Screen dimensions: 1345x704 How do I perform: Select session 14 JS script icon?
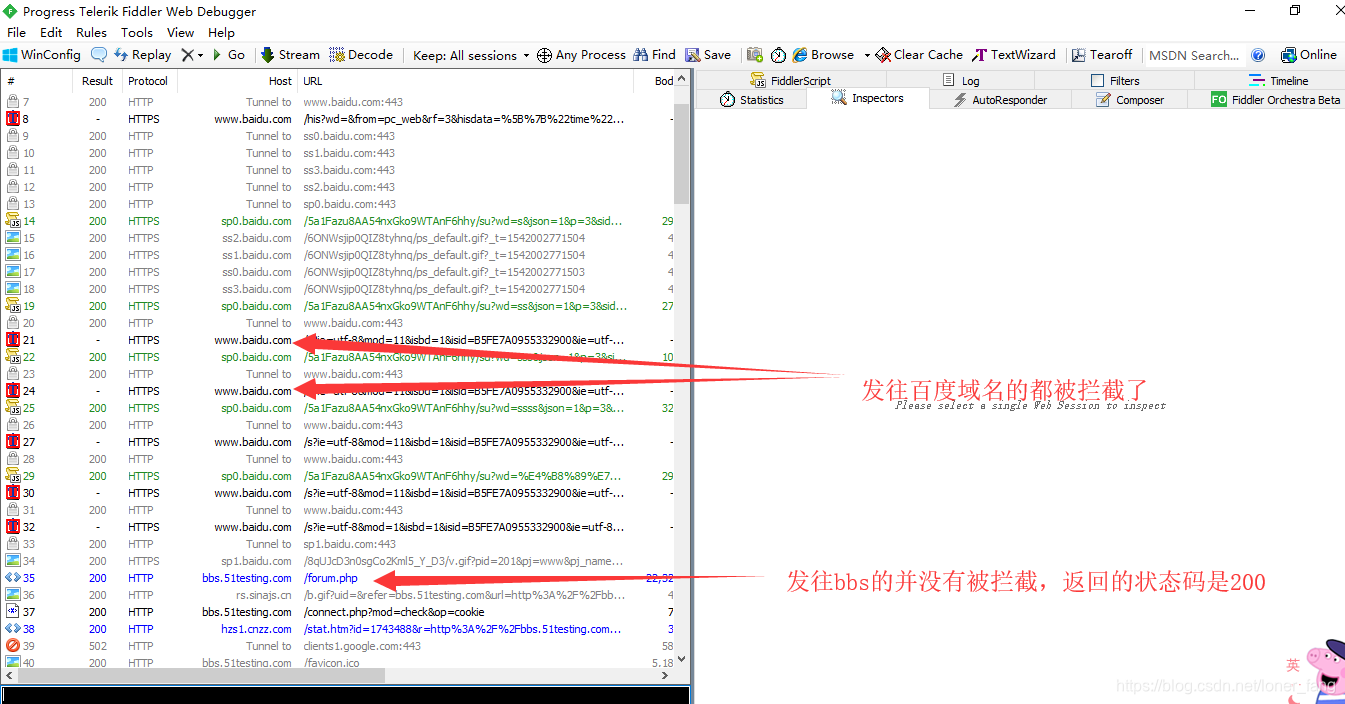tap(13, 221)
